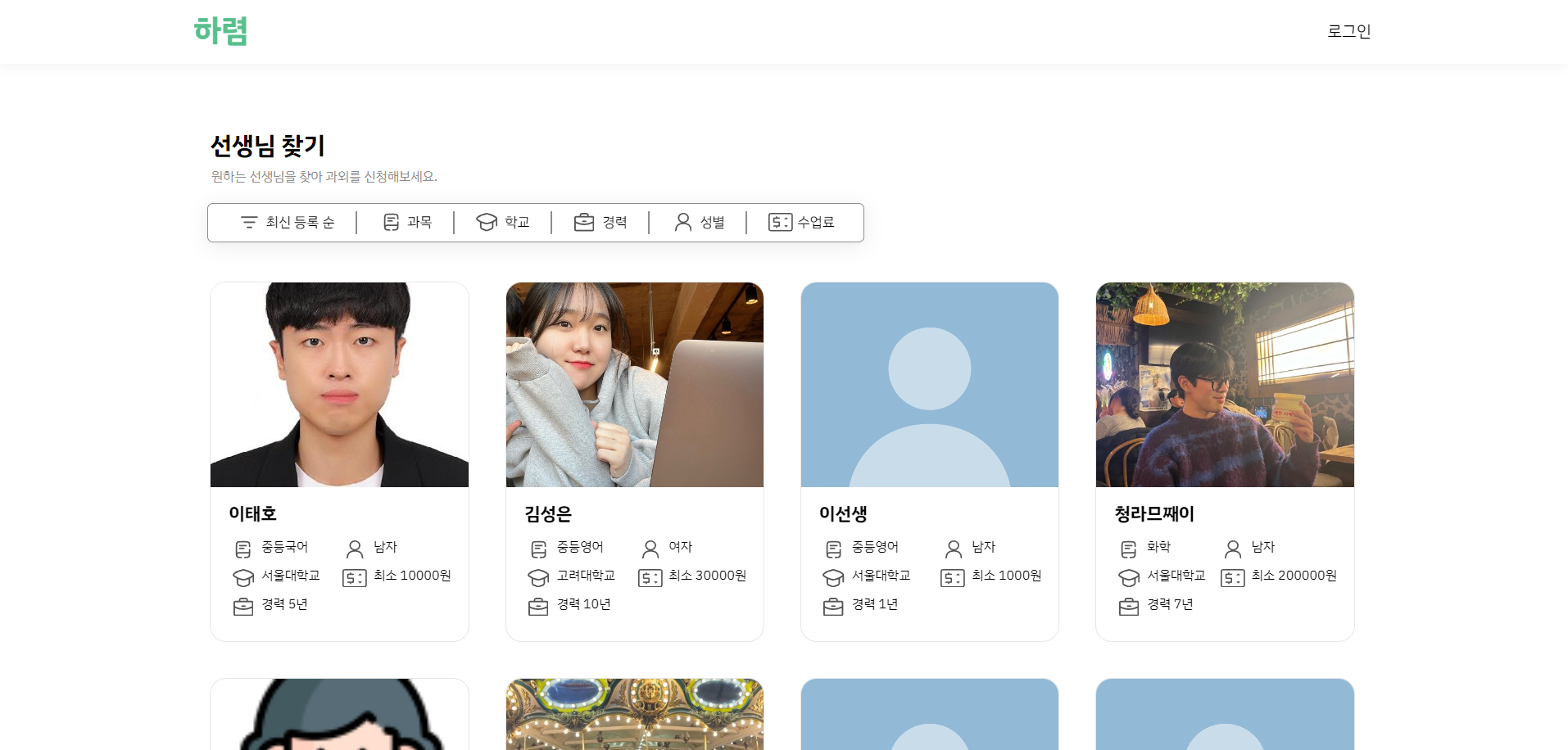The image size is (1568, 750).
Task: Click the teacher name 이선생
Action: 843,513
